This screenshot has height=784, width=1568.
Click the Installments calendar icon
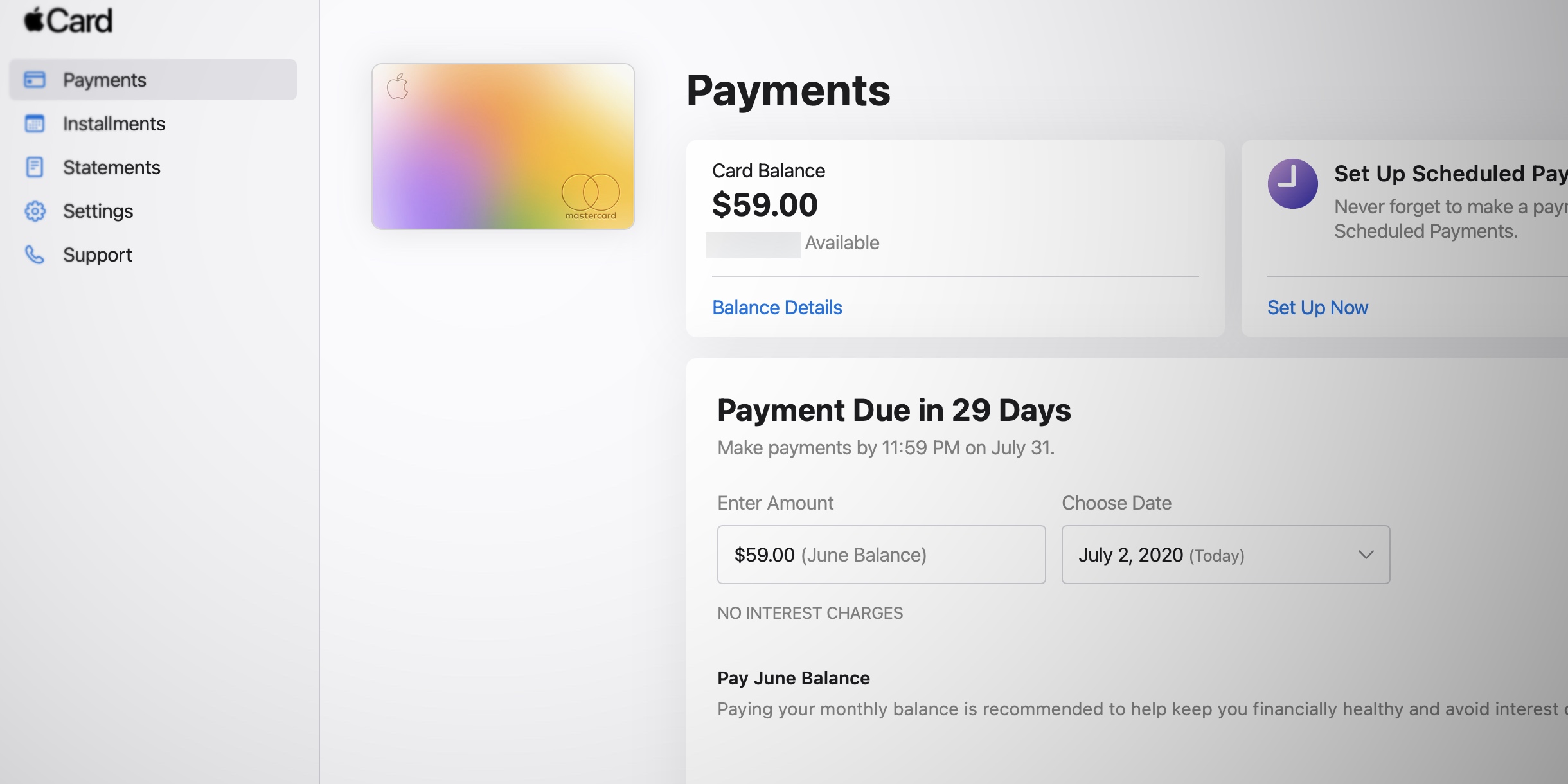[x=35, y=123]
